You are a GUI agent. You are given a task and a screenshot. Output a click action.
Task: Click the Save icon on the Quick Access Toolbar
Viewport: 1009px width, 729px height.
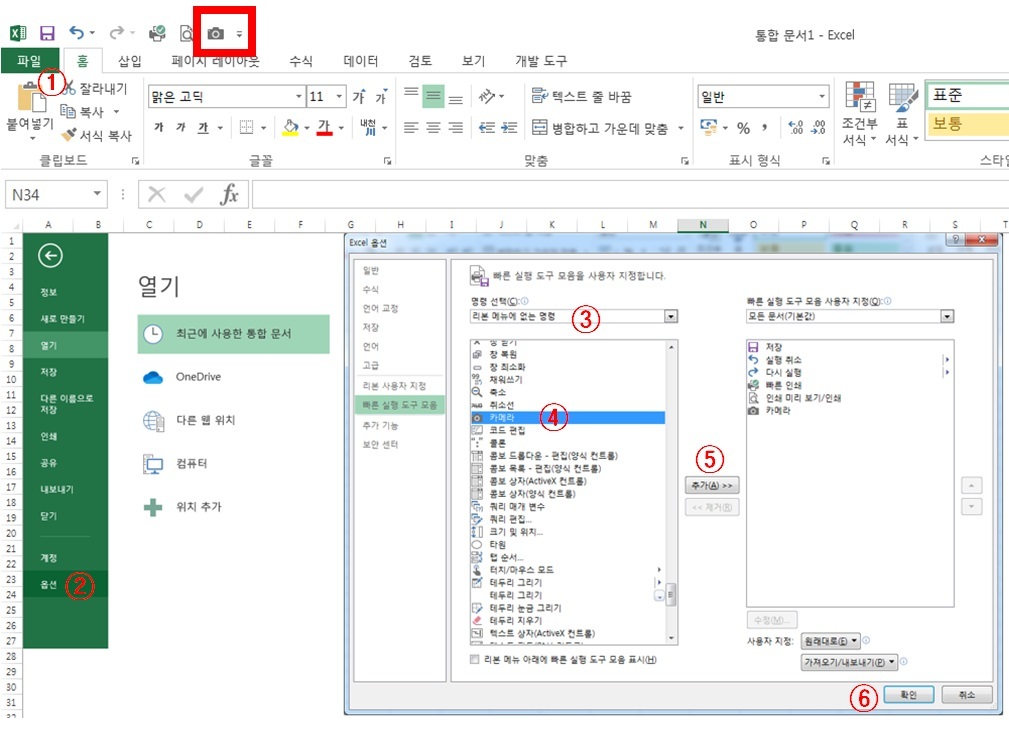[x=47, y=32]
